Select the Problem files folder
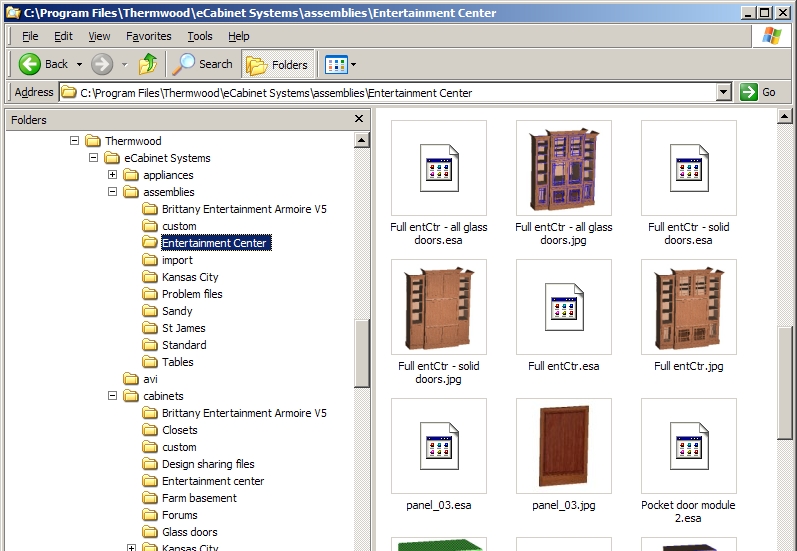The height and width of the screenshot is (551, 797). tap(182, 294)
